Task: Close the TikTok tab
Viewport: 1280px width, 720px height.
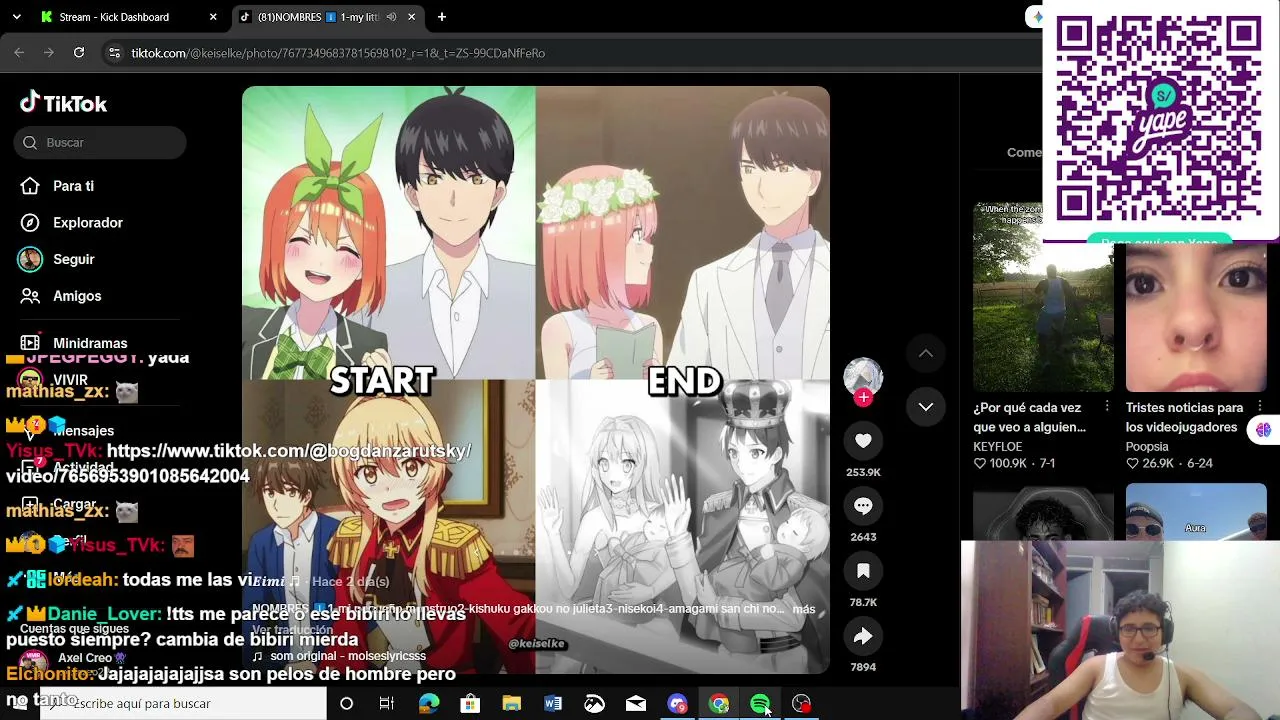Action: tap(411, 17)
